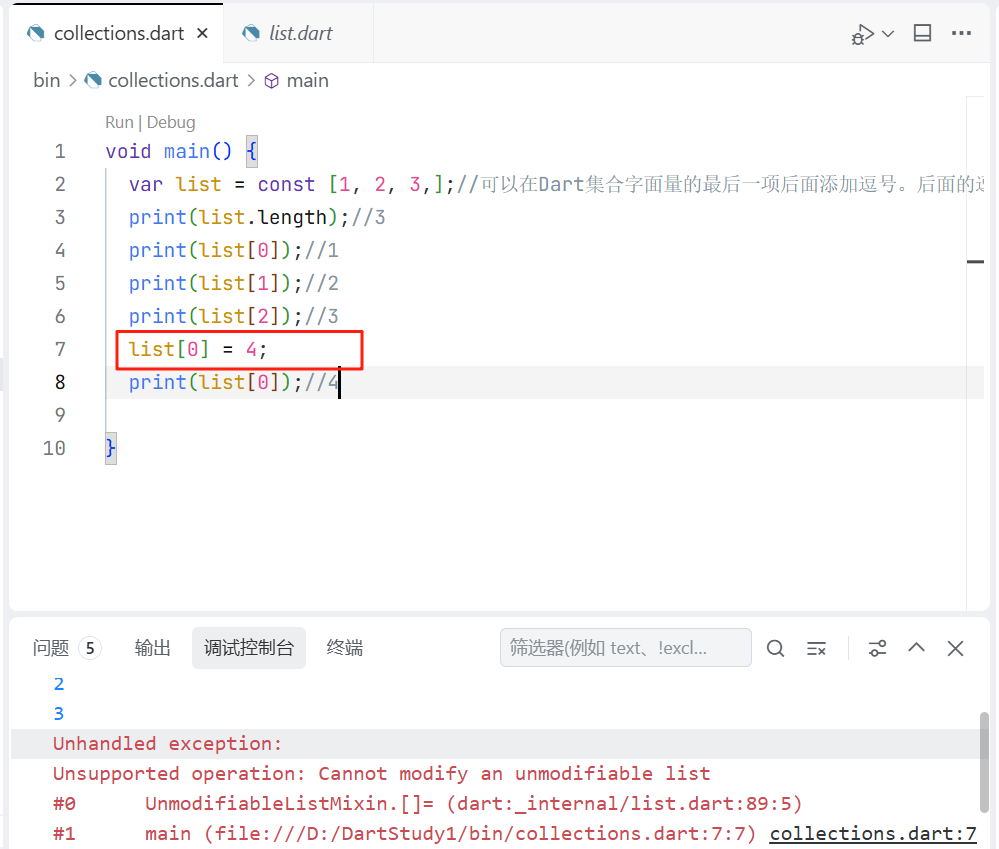Clear the debug console output

pyautogui.click(x=816, y=648)
